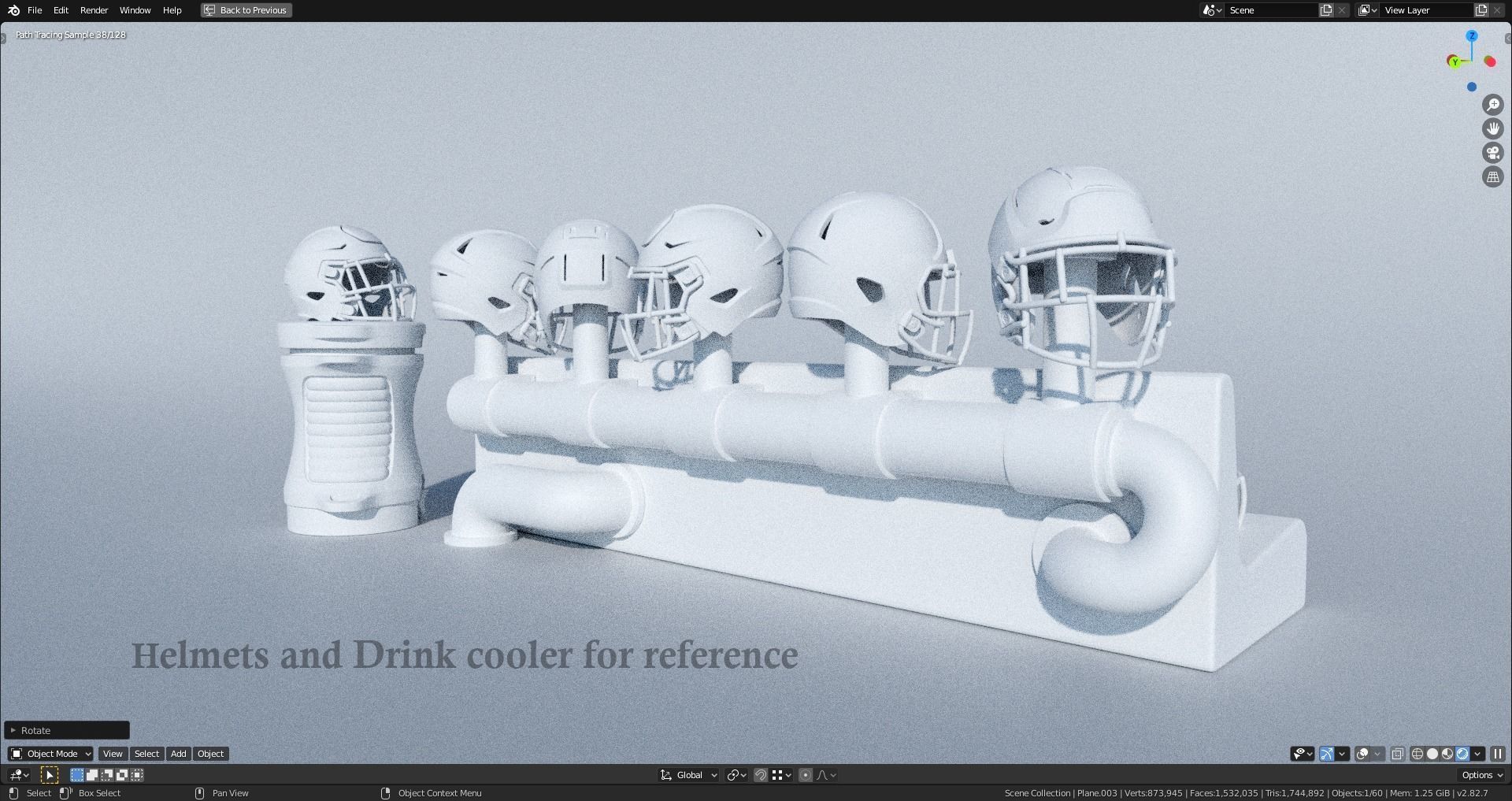Image resolution: width=1512 pixels, height=801 pixels.
Task: Open the viewport Object menu
Action: (x=210, y=754)
